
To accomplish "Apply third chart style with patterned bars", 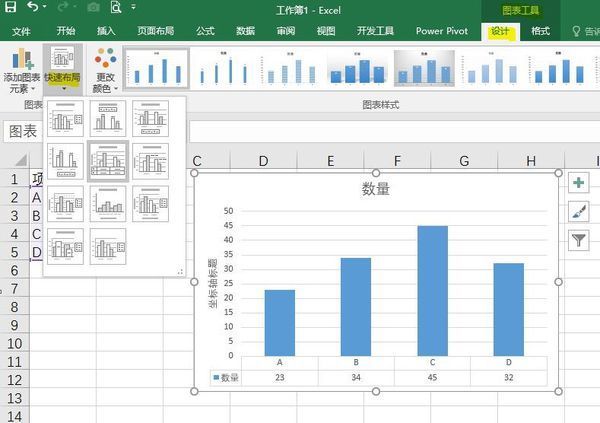I will pos(291,68).
